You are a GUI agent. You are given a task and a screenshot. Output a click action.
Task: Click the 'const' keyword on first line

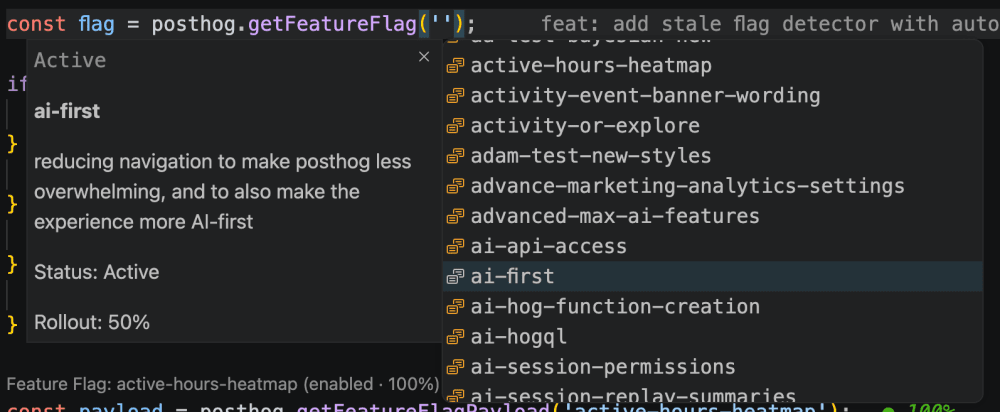[x=36, y=25]
